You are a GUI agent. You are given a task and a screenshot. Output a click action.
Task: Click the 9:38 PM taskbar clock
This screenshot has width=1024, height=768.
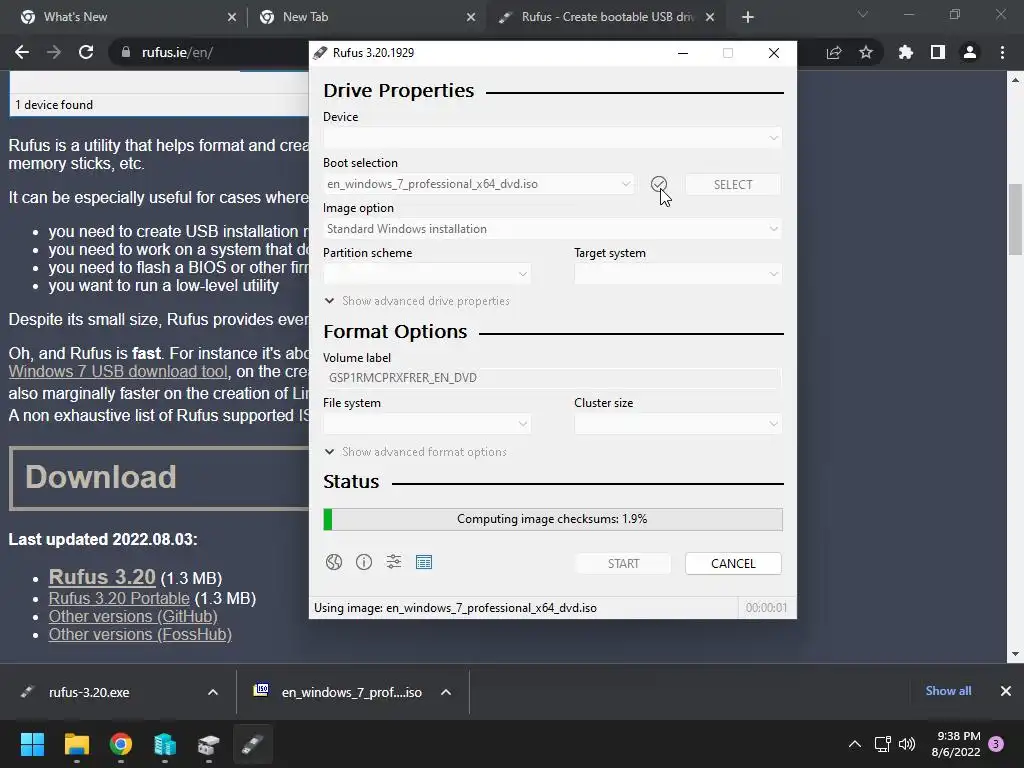(956, 744)
